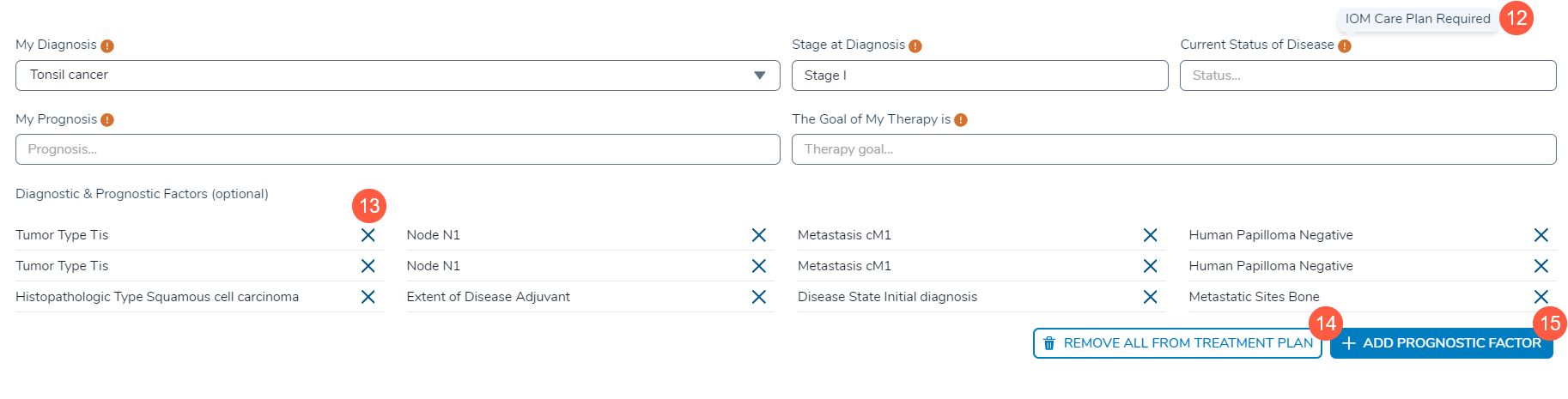Click the Stage at Diagnosis field
The image size is (1568, 399).
pyautogui.click(x=979, y=76)
